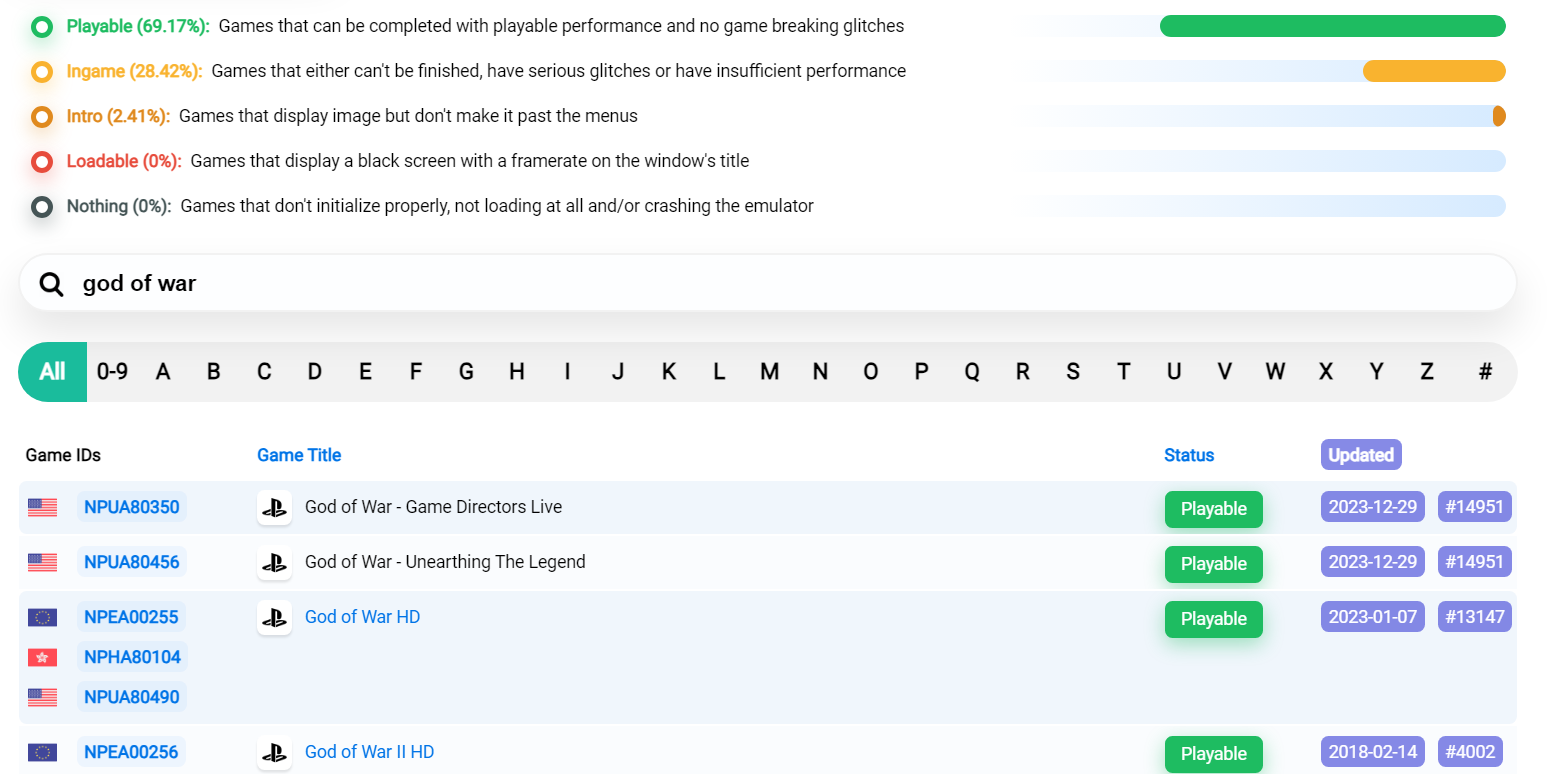Click US flag next to NPUA80490
The image size is (1547, 774).
pyautogui.click(x=42, y=698)
